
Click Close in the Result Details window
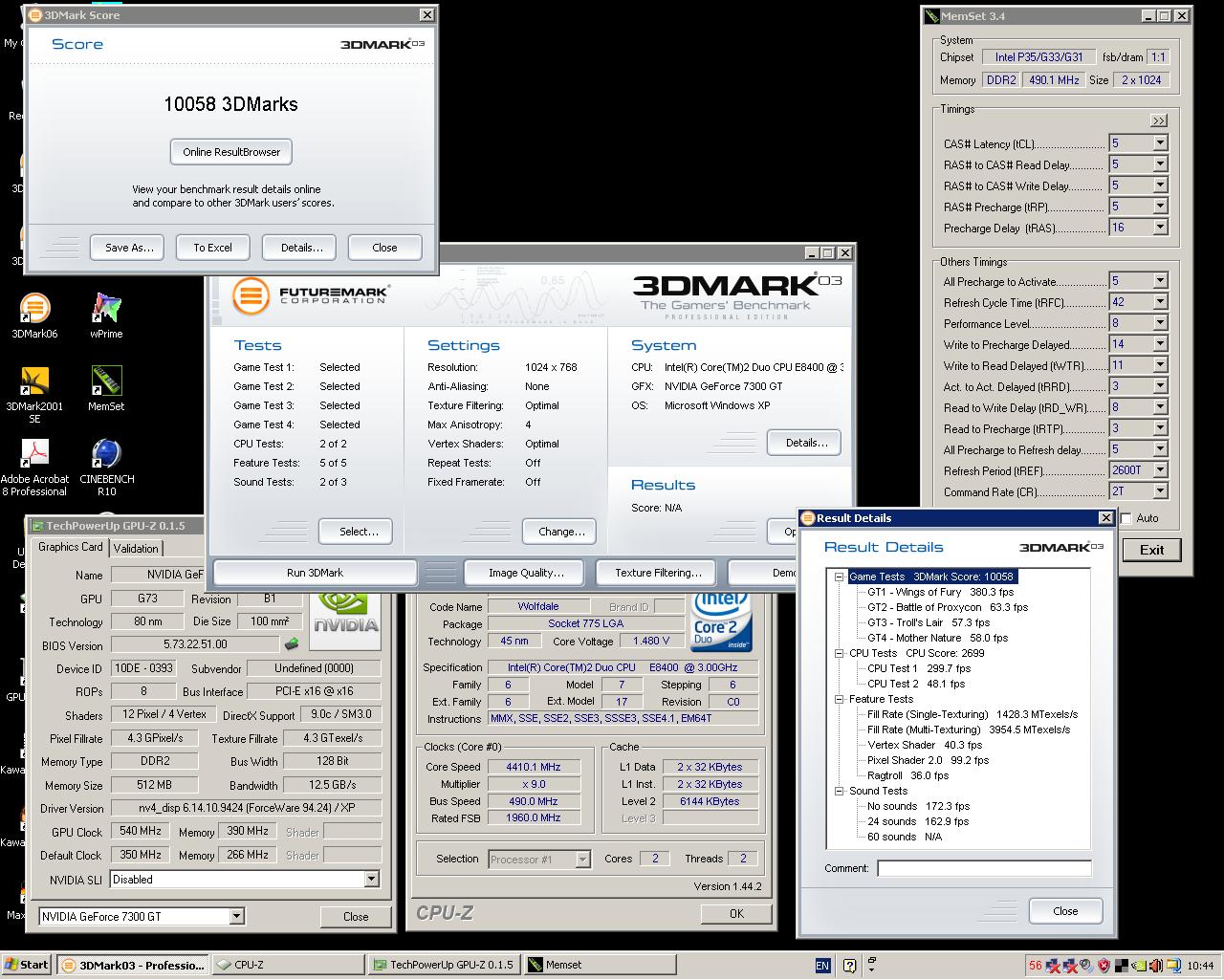tap(1065, 911)
